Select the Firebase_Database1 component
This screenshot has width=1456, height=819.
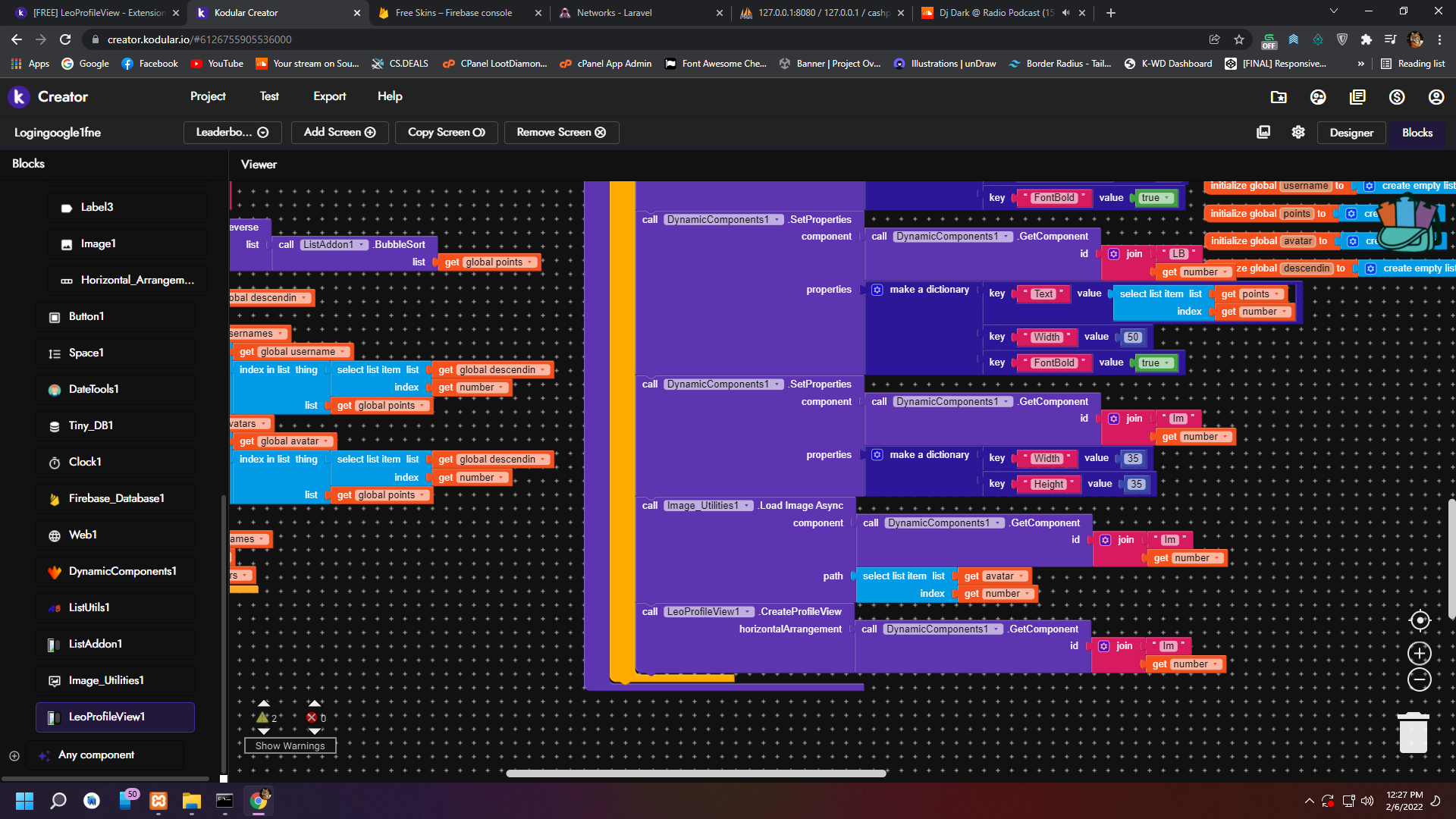pyautogui.click(x=116, y=498)
